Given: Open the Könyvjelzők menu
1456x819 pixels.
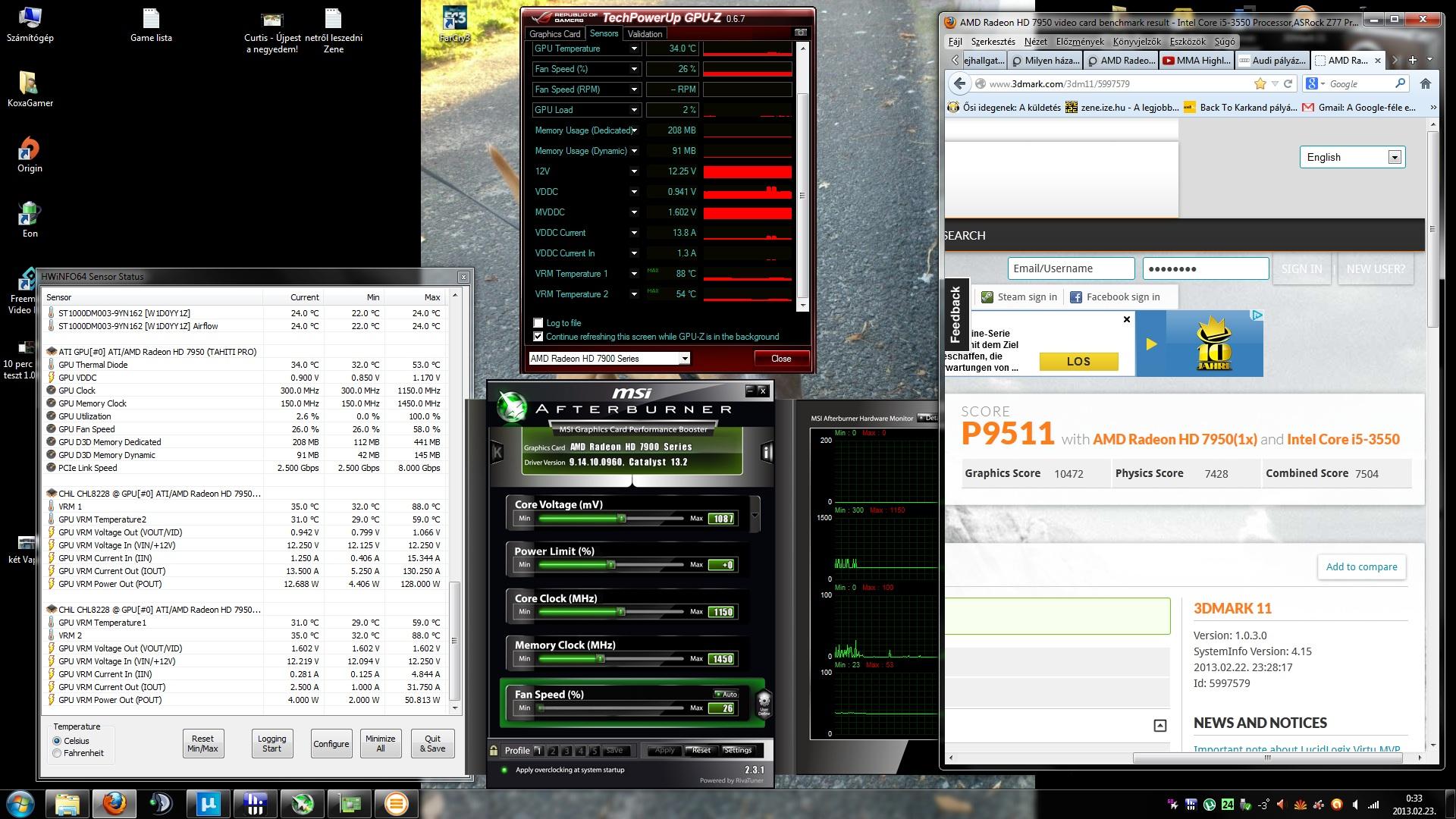Looking at the screenshot, I should tap(1136, 42).
